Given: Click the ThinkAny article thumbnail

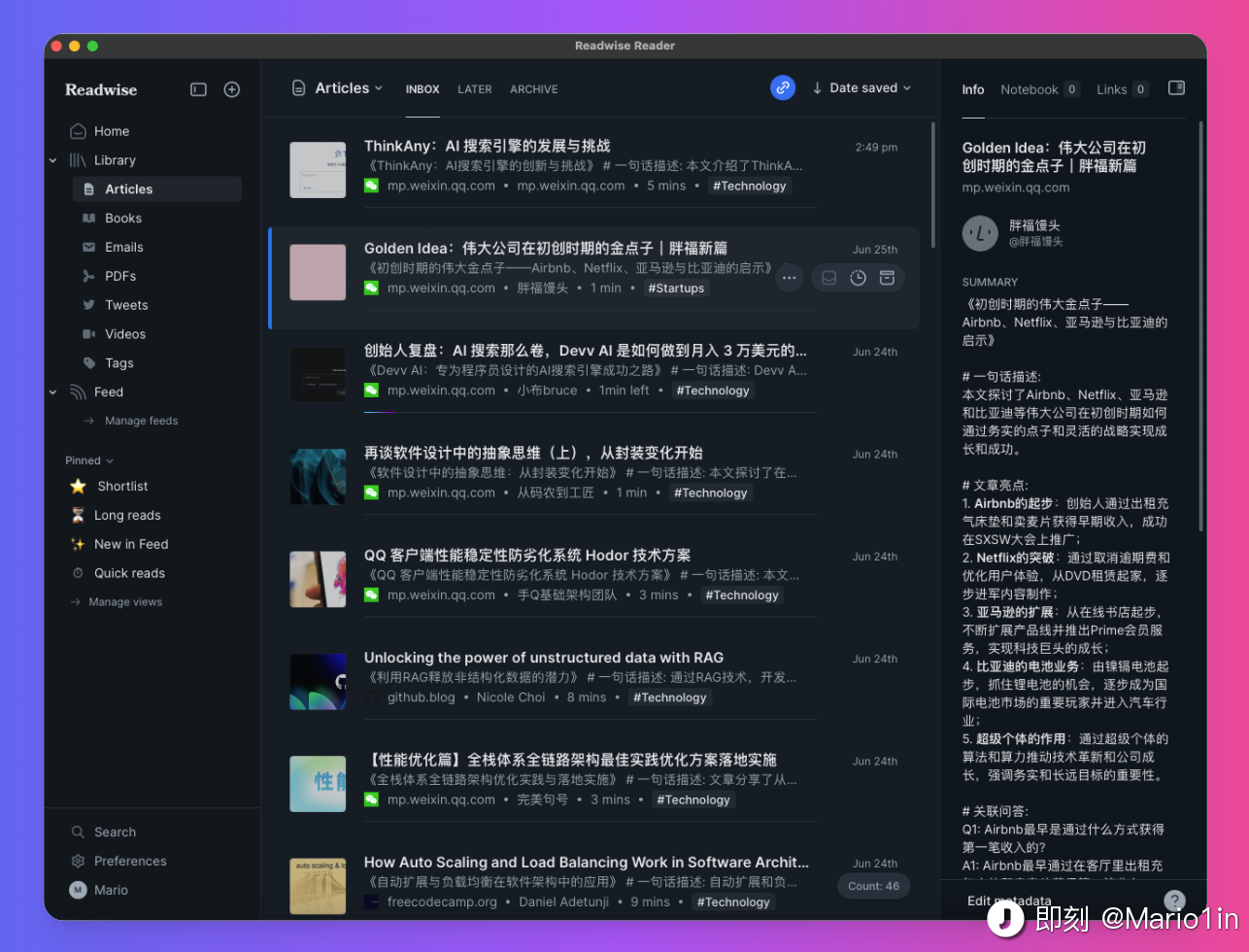Looking at the screenshot, I should point(318,170).
